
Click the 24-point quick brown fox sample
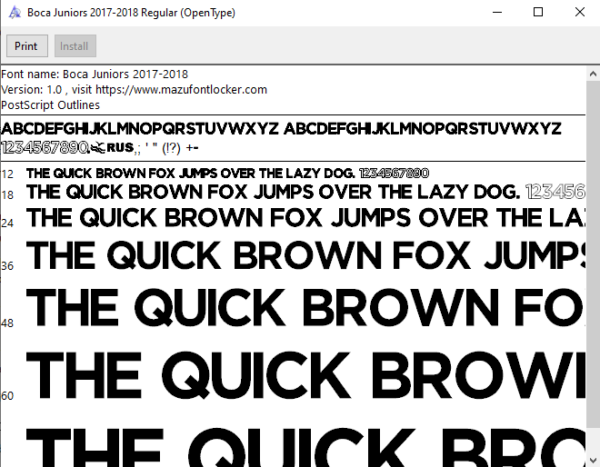coord(306,218)
